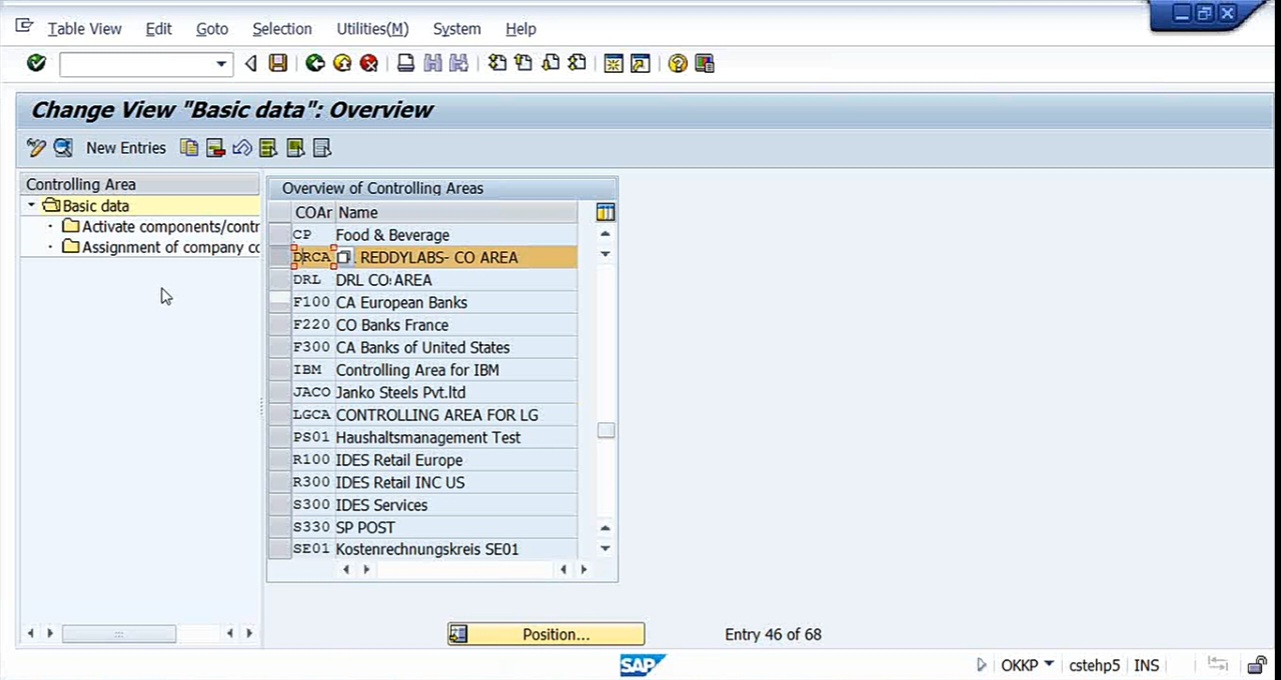Open the Goto menu

point(212,29)
